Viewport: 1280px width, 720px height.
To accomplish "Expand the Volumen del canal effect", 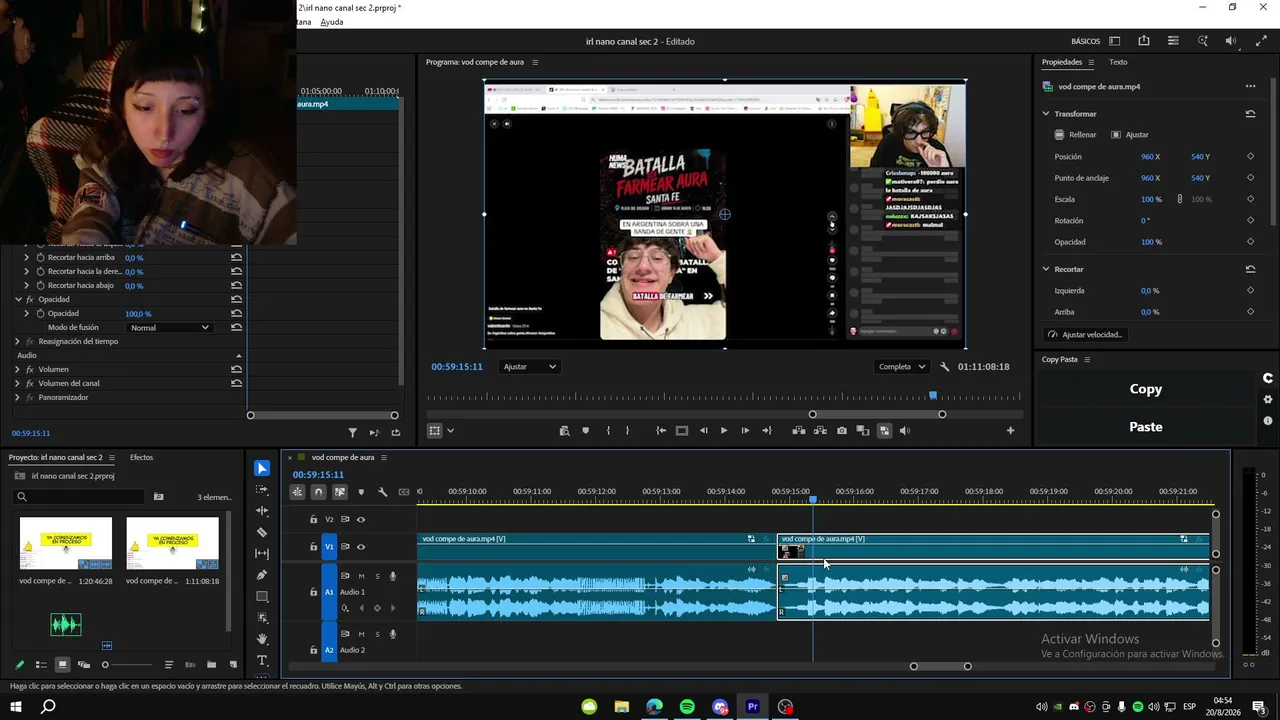I will tap(17, 384).
